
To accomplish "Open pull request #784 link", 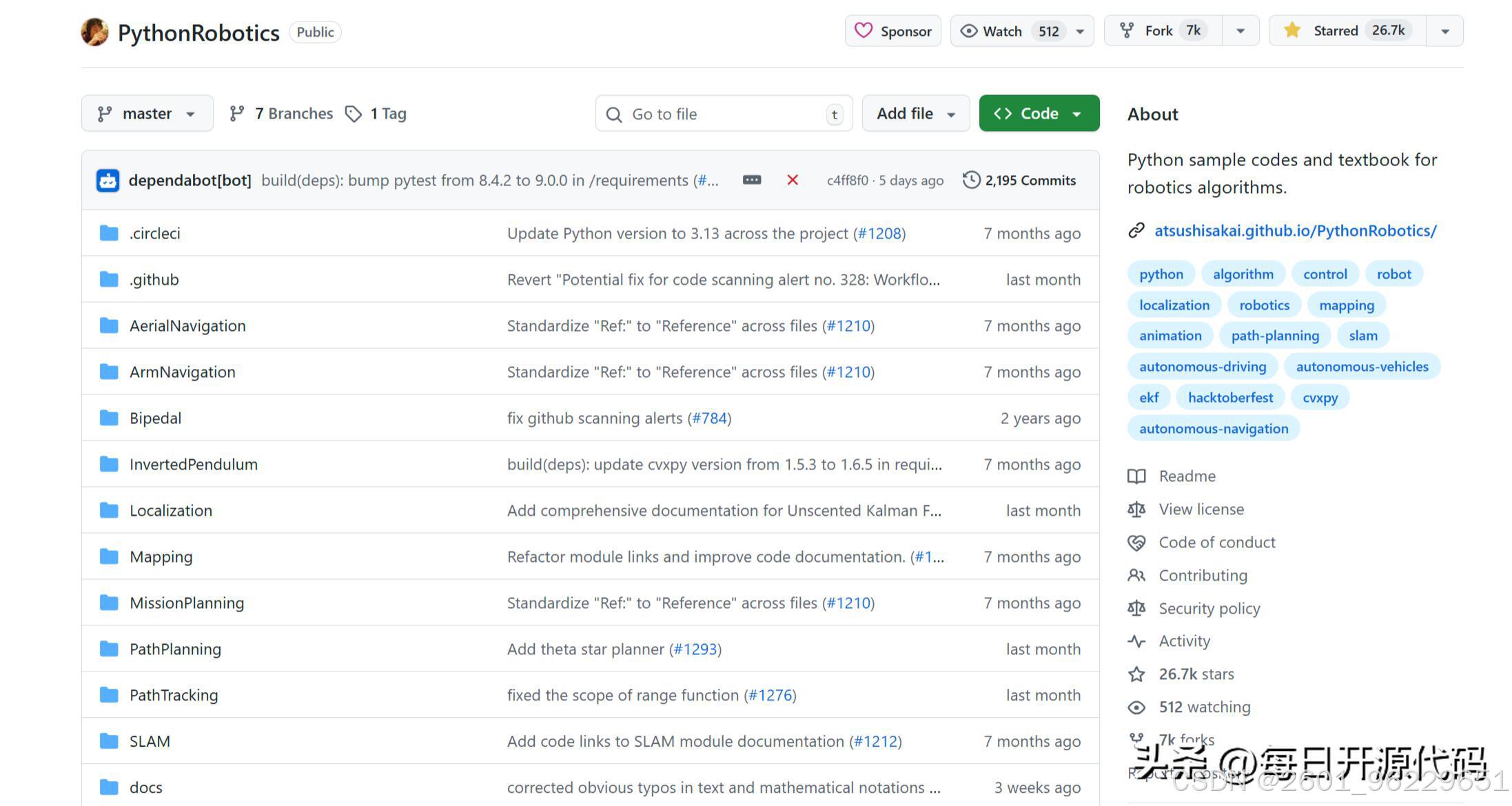I will 709,418.
